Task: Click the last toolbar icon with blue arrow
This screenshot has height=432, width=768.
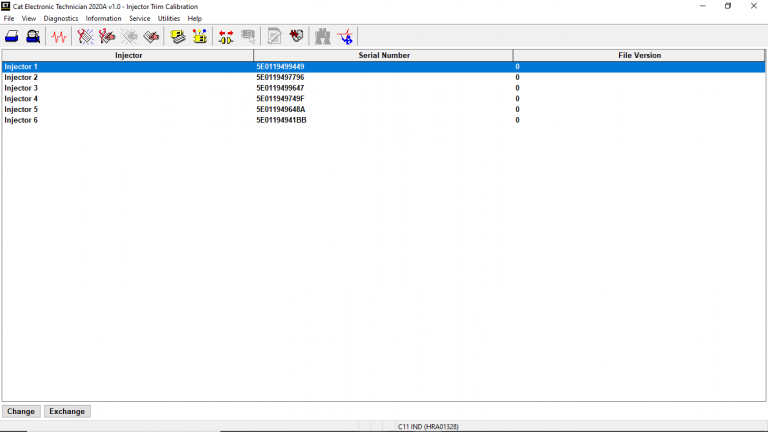Action: 345,37
